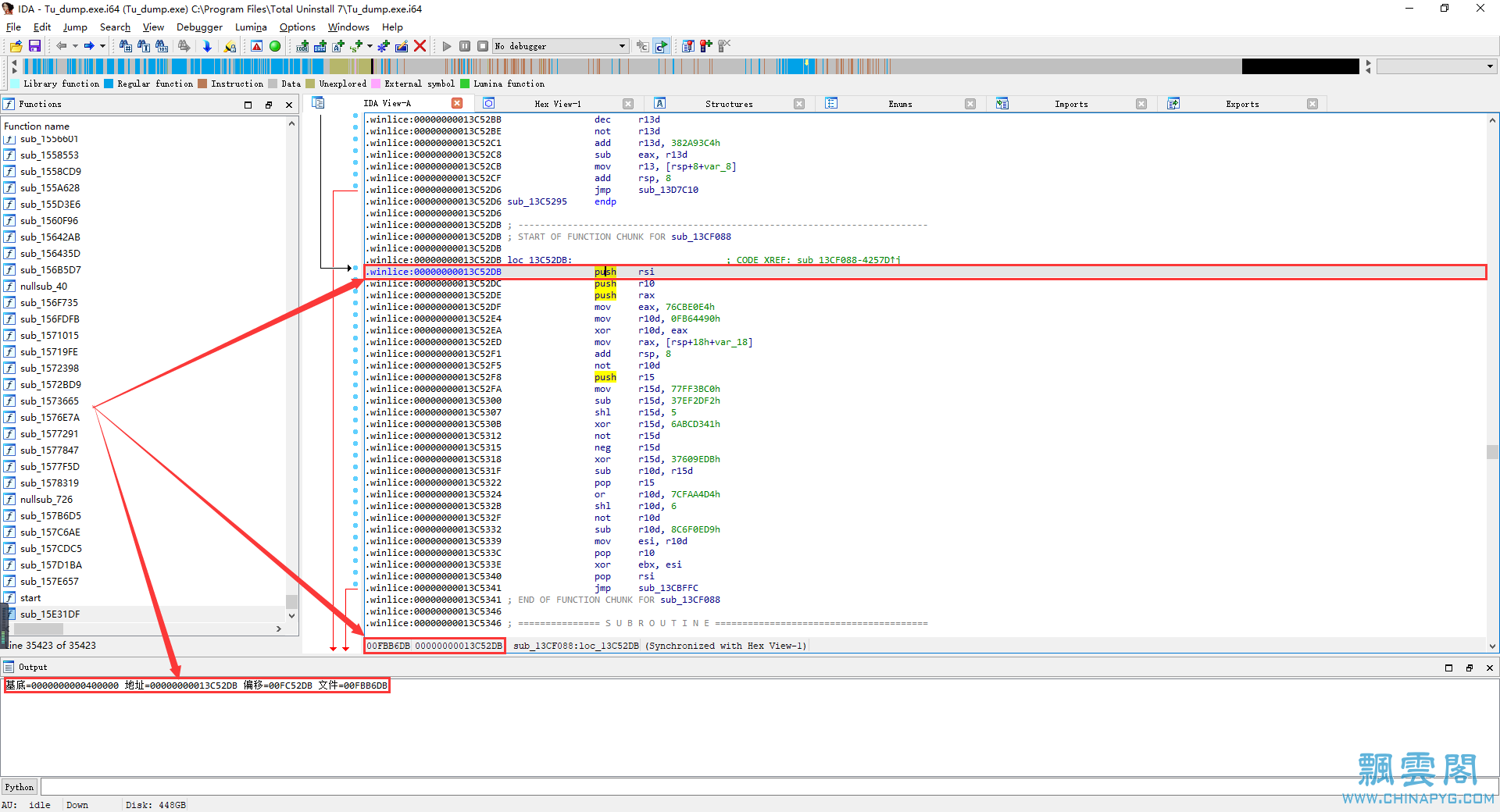This screenshot has height=812, width=1500.
Task: Select nullsub_726 in Functions list
Action: click(x=46, y=500)
